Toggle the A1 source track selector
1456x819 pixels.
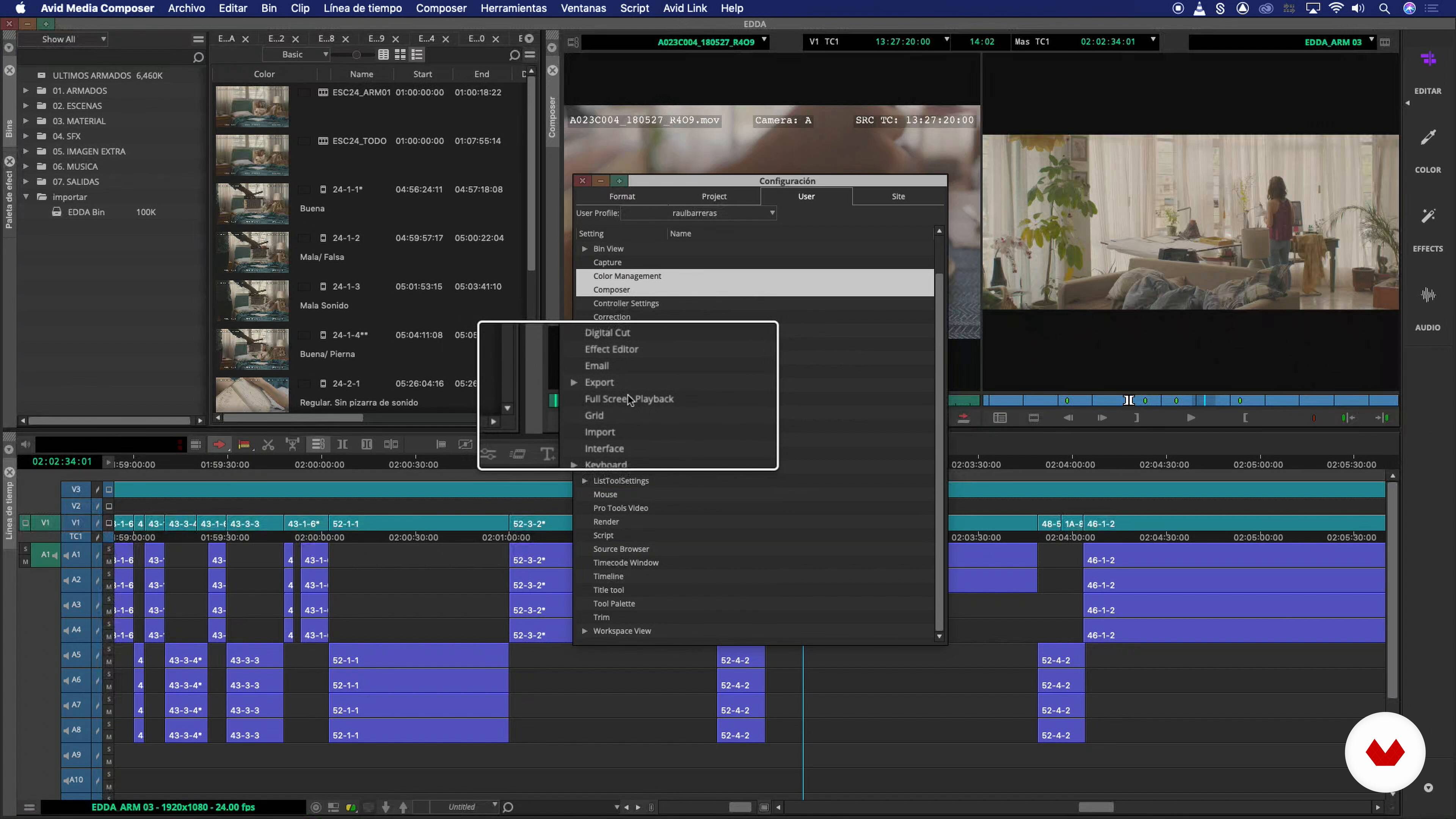[x=45, y=555]
